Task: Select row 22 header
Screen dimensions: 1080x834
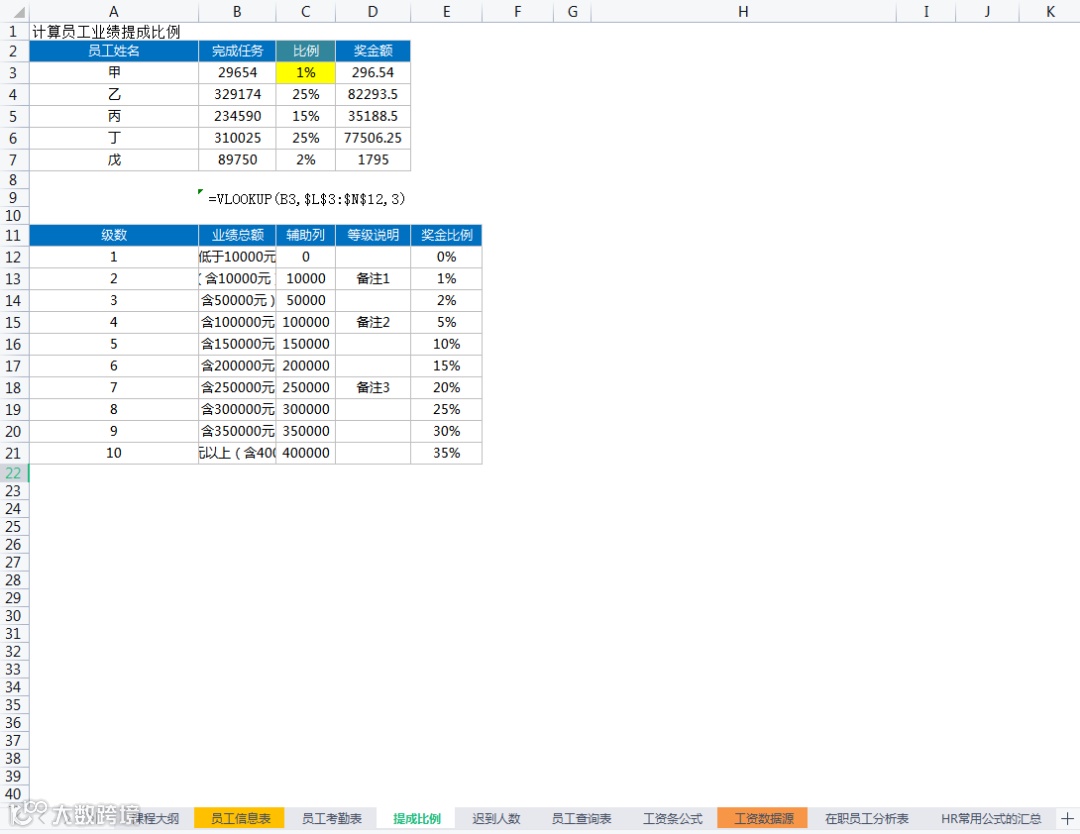Action: (13, 473)
